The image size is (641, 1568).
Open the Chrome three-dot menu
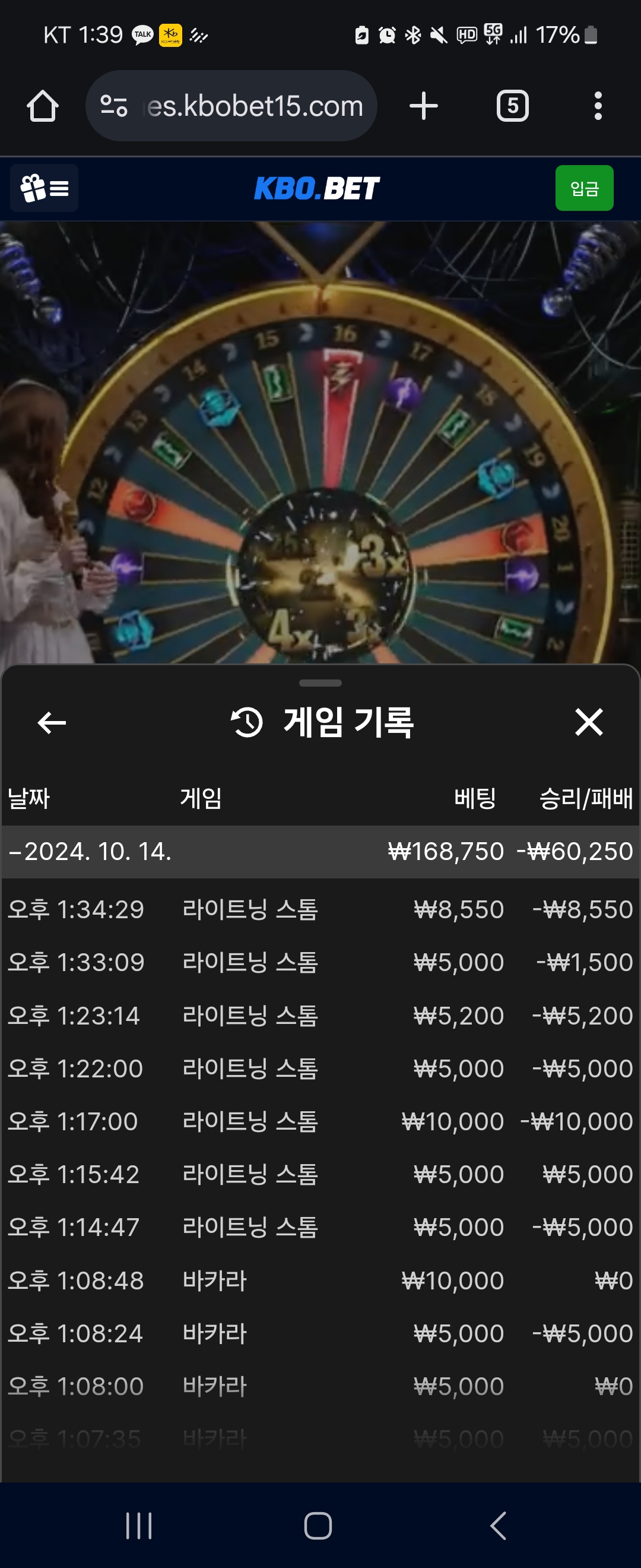(598, 106)
